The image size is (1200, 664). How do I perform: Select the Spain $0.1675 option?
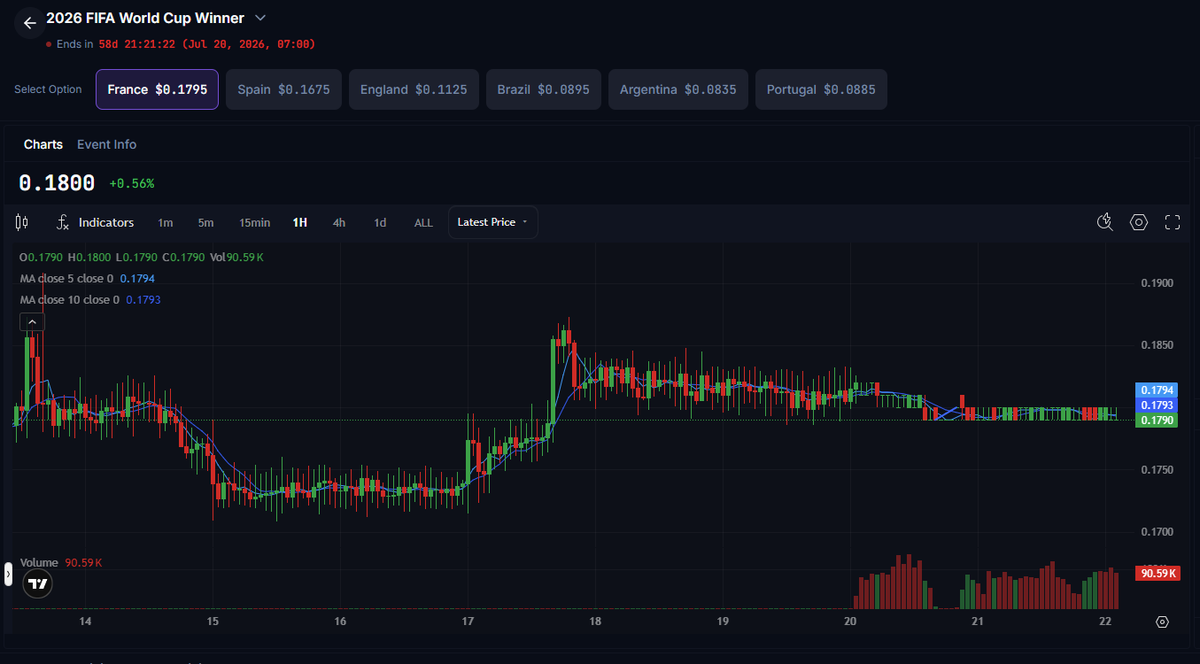click(284, 89)
